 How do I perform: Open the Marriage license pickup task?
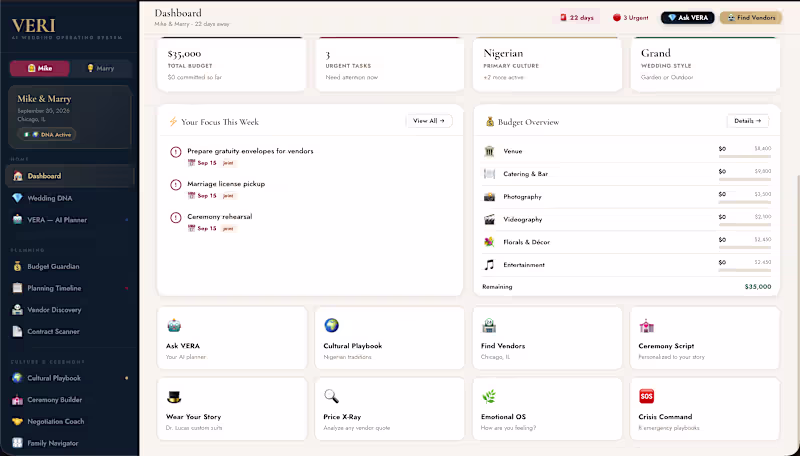[x=226, y=184]
